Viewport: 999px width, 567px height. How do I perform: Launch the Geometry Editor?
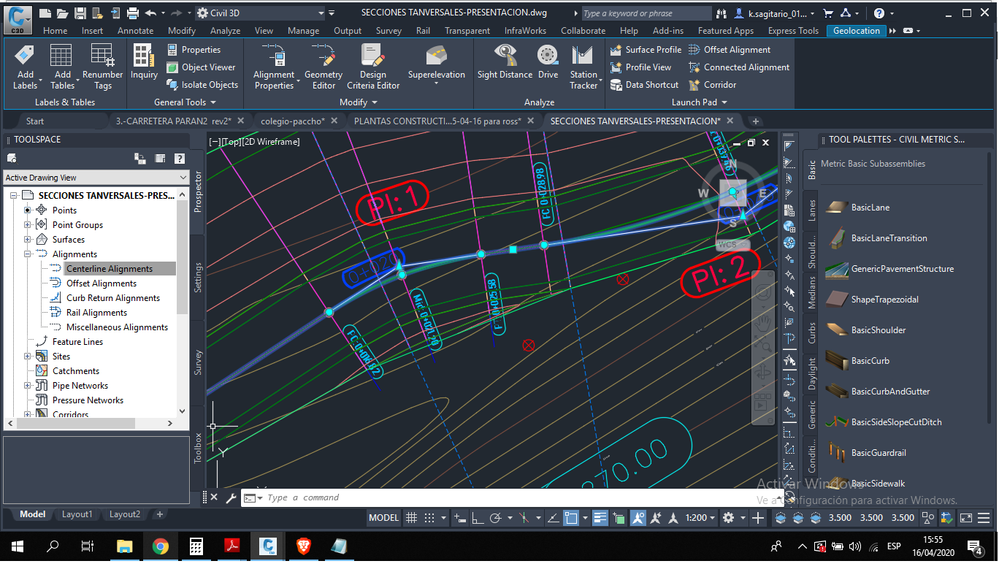click(x=324, y=68)
